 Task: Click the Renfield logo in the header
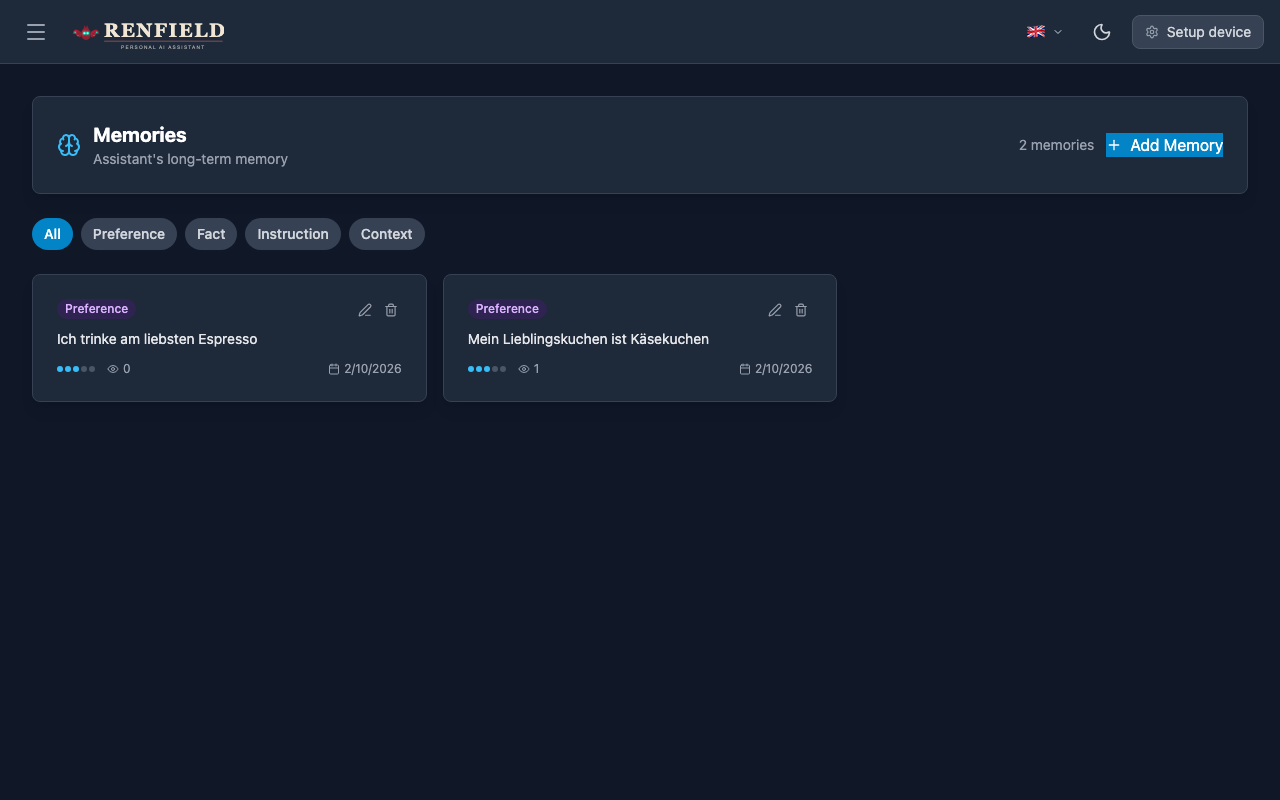tap(148, 34)
